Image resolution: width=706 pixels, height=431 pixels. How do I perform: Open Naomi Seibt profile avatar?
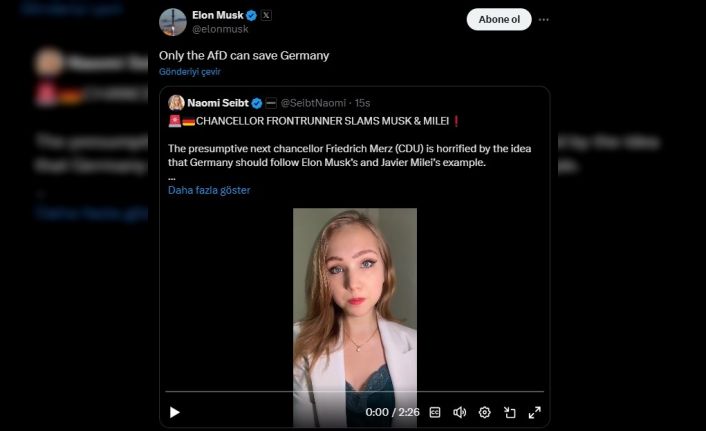[x=176, y=103]
